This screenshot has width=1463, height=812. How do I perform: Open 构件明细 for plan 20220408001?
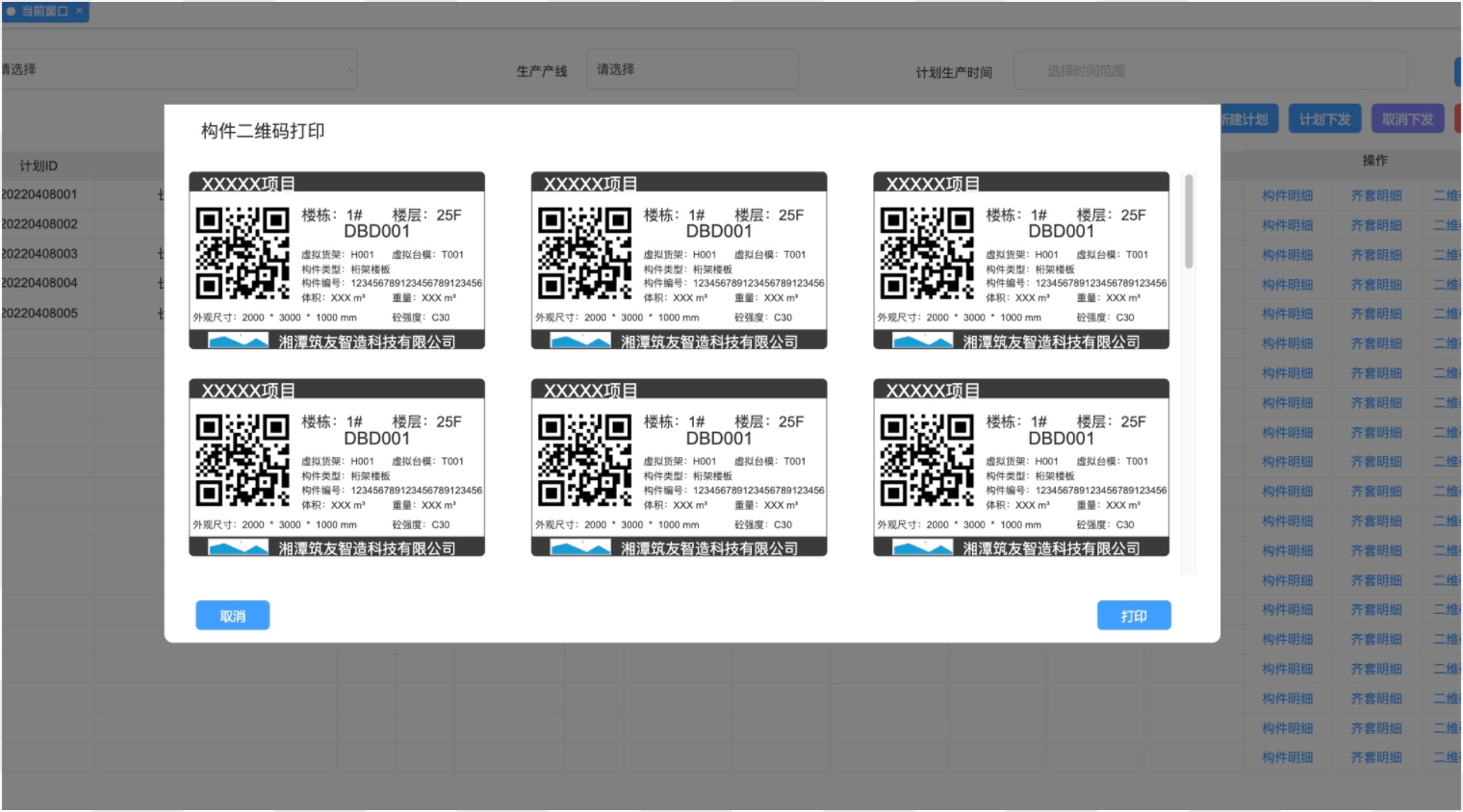[x=1288, y=195]
